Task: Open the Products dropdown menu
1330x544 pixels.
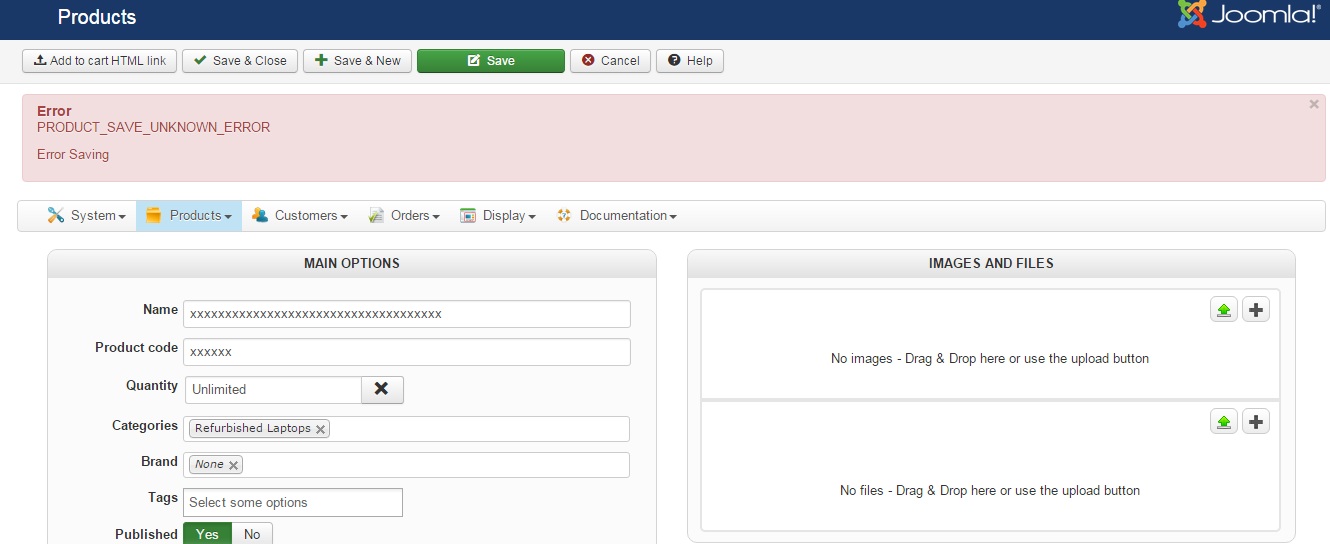Action: pyautogui.click(x=189, y=215)
